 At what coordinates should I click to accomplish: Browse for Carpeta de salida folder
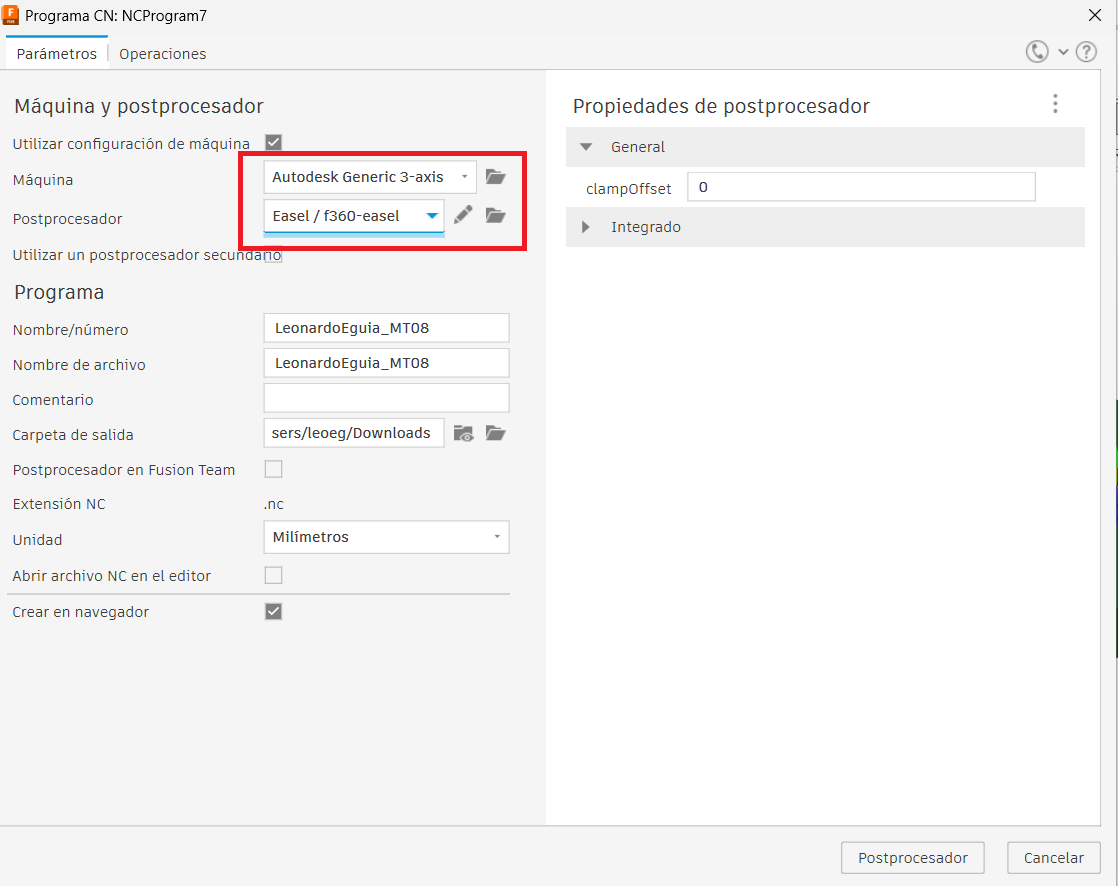(x=496, y=433)
